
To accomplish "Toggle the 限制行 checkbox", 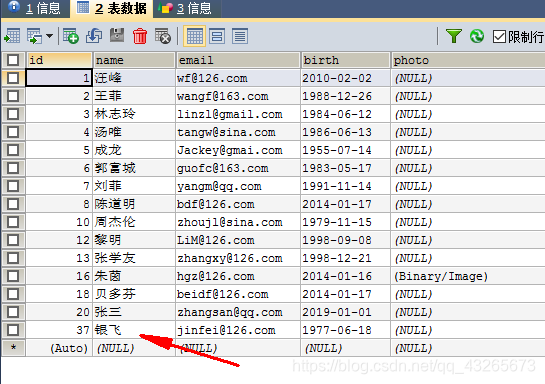I will pos(499,36).
